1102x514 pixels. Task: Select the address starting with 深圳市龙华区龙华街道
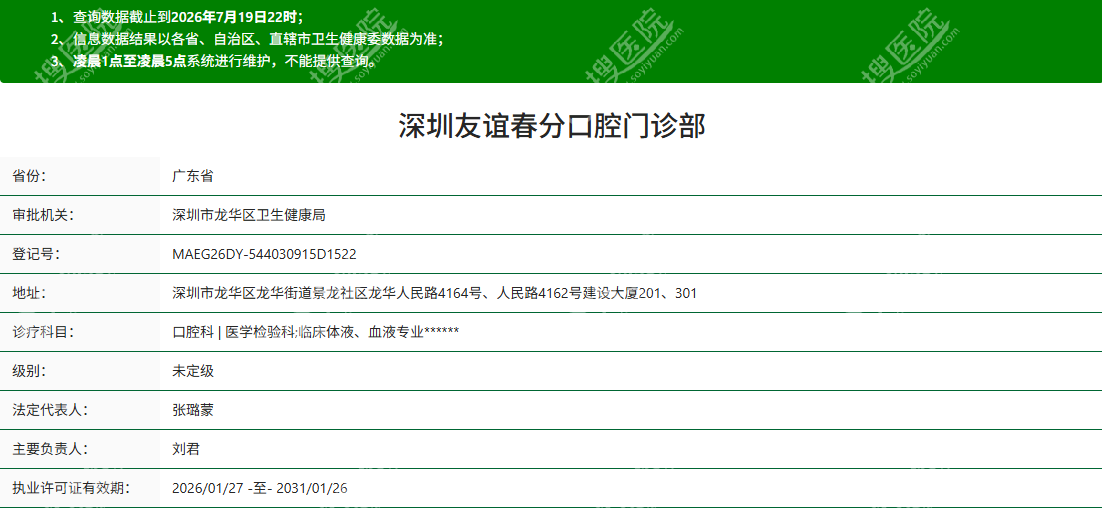pos(434,293)
